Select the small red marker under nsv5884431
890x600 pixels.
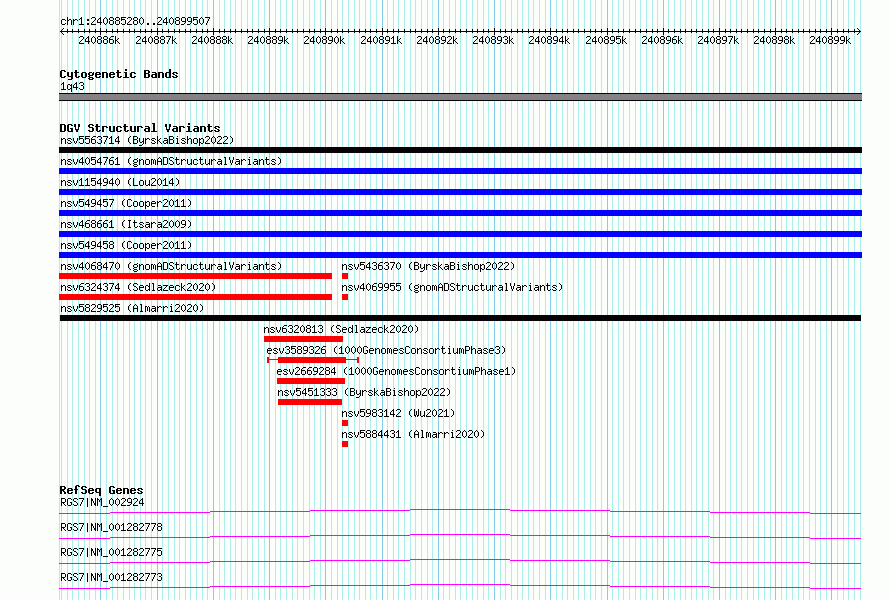(x=345, y=444)
